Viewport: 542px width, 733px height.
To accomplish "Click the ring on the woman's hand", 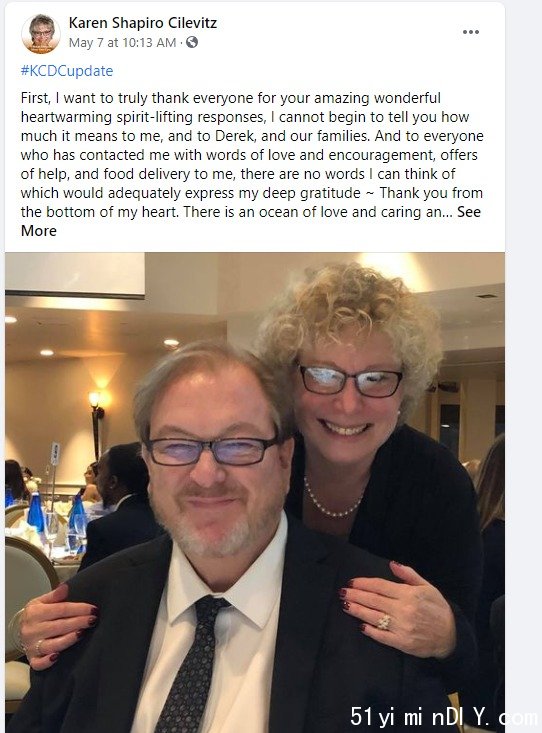I will pos(384,622).
